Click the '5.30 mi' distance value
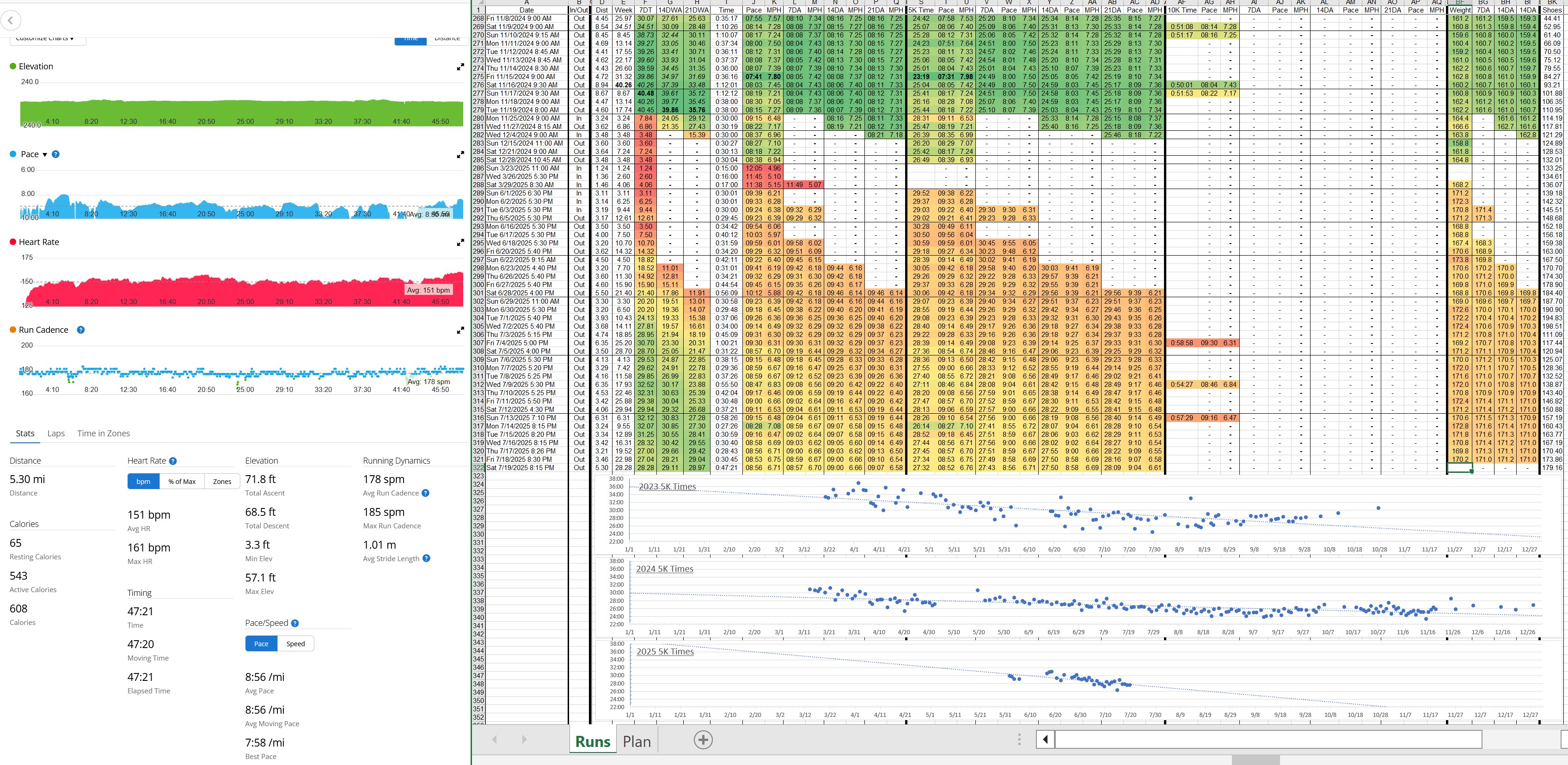 (x=27, y=479)
